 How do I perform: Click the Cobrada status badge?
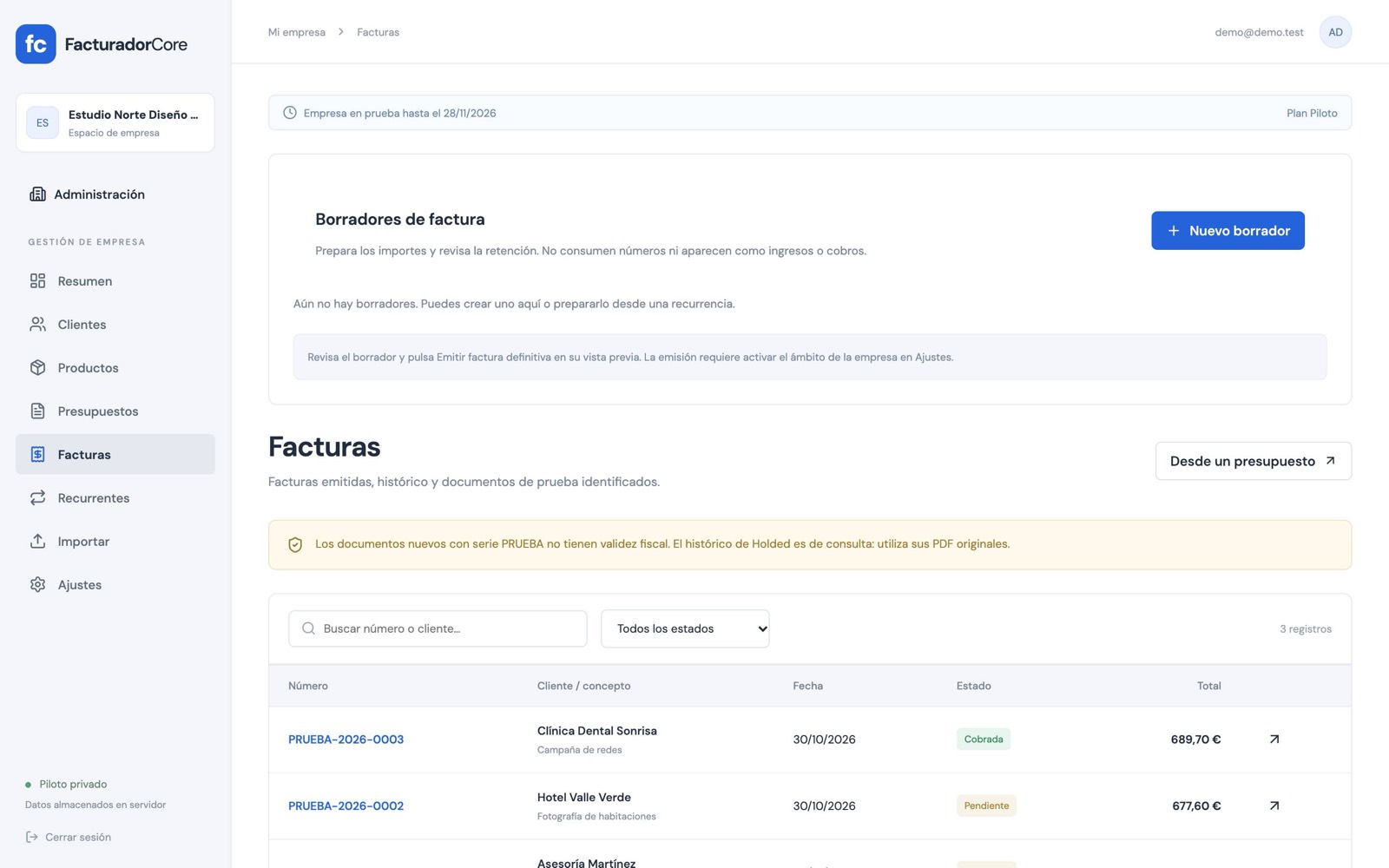point(983,740)
